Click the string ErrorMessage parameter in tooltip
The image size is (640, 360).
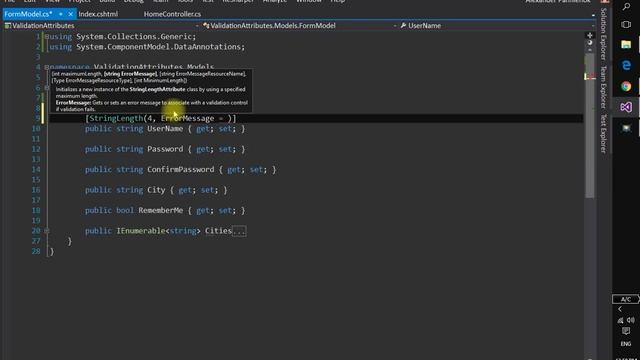tap(131, 74)
